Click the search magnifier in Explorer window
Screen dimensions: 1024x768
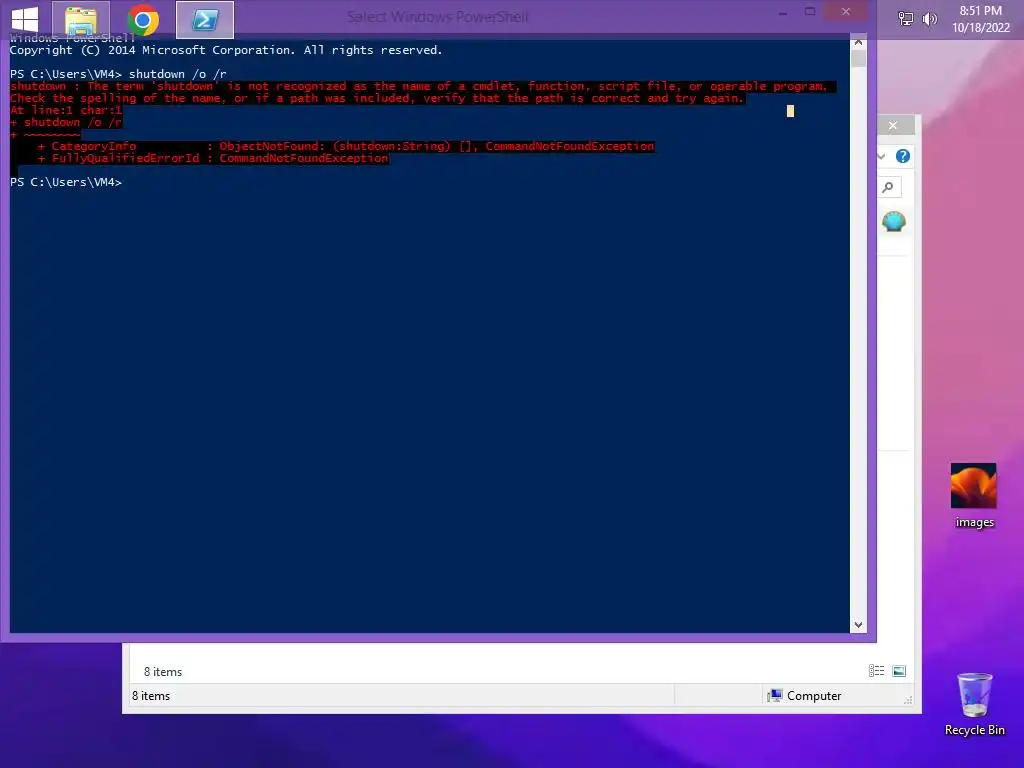coord(888,187)
